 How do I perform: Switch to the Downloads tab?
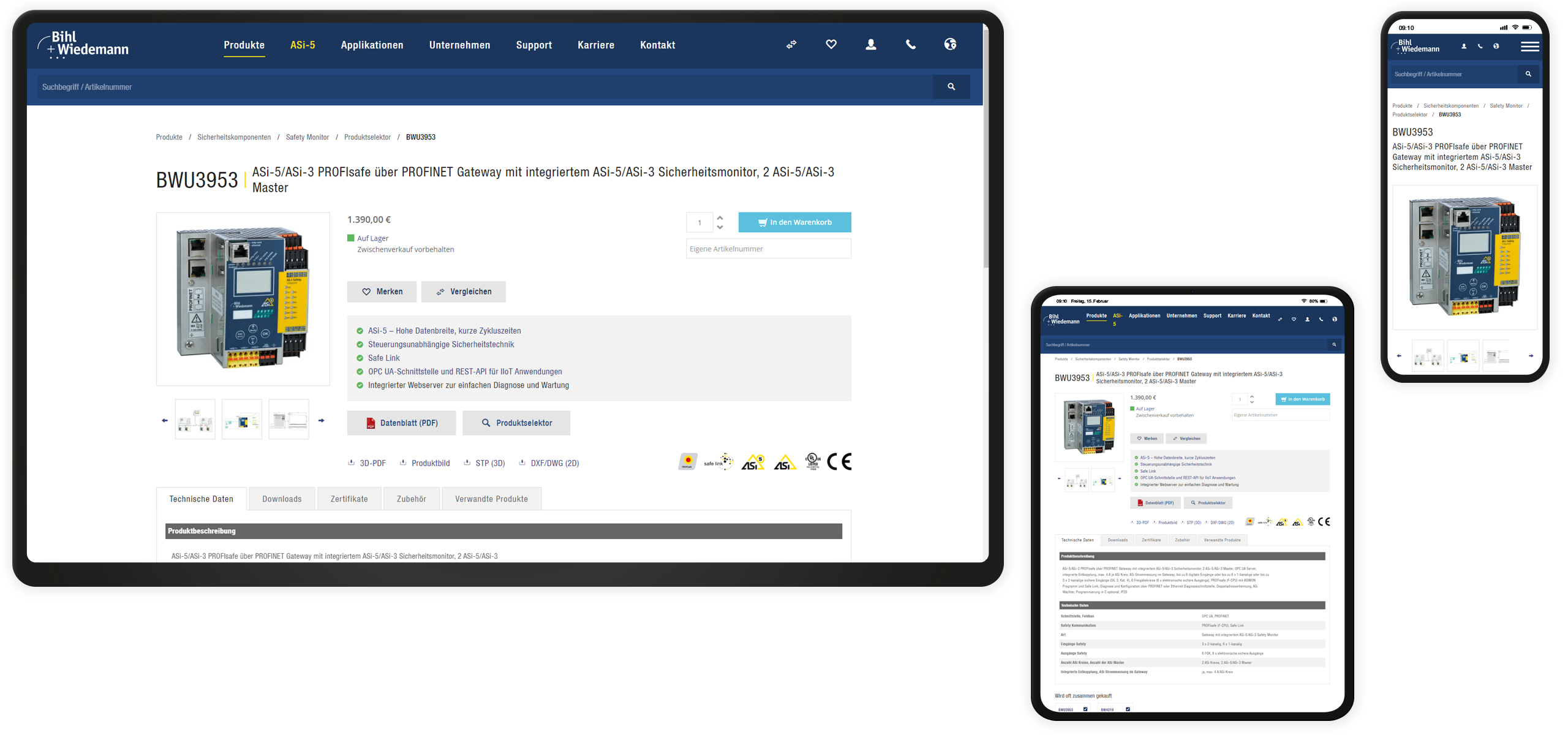[282, 499]
